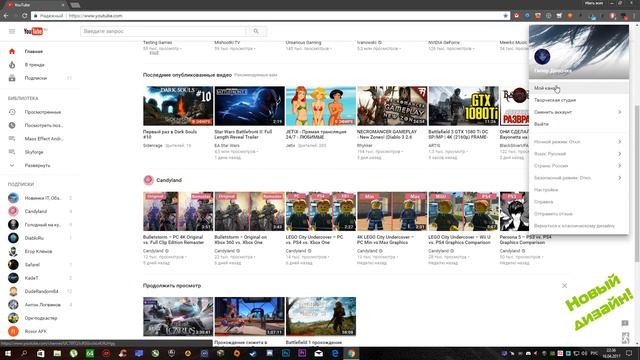
Task: Select Мой канал in account menu
Action: pyautogui.click(x=579, y=88)
